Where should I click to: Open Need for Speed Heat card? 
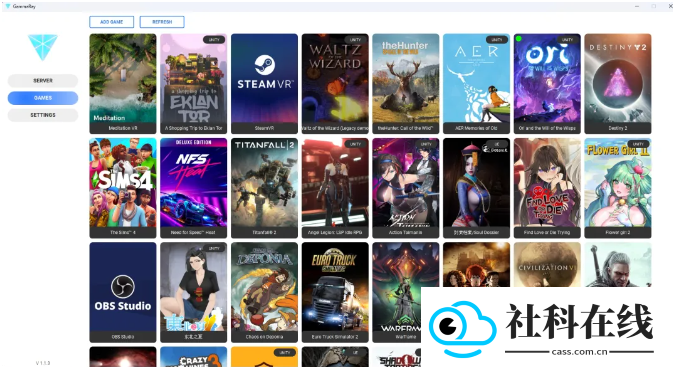tap(194, 188)
